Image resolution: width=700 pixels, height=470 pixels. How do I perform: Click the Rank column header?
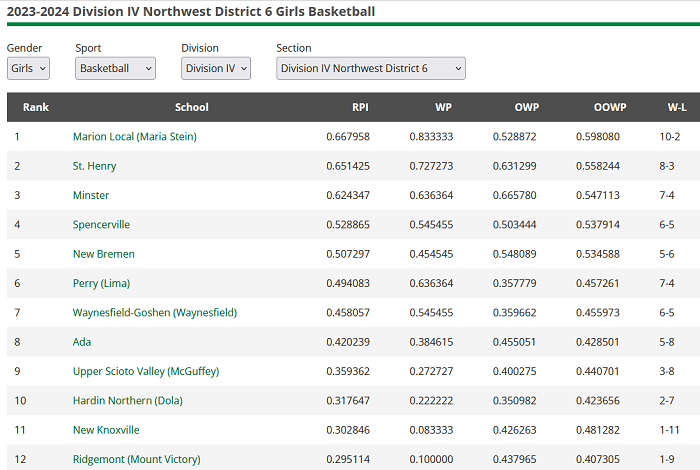pos(36,107)
